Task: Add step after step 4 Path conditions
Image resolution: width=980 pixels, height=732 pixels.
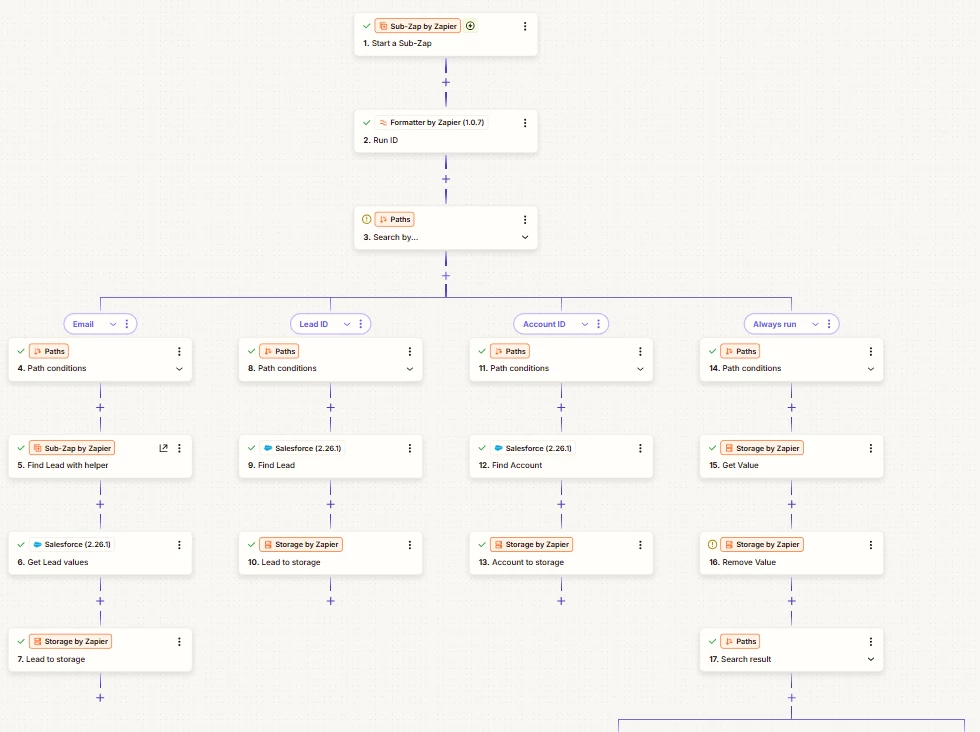Action: 100,408
